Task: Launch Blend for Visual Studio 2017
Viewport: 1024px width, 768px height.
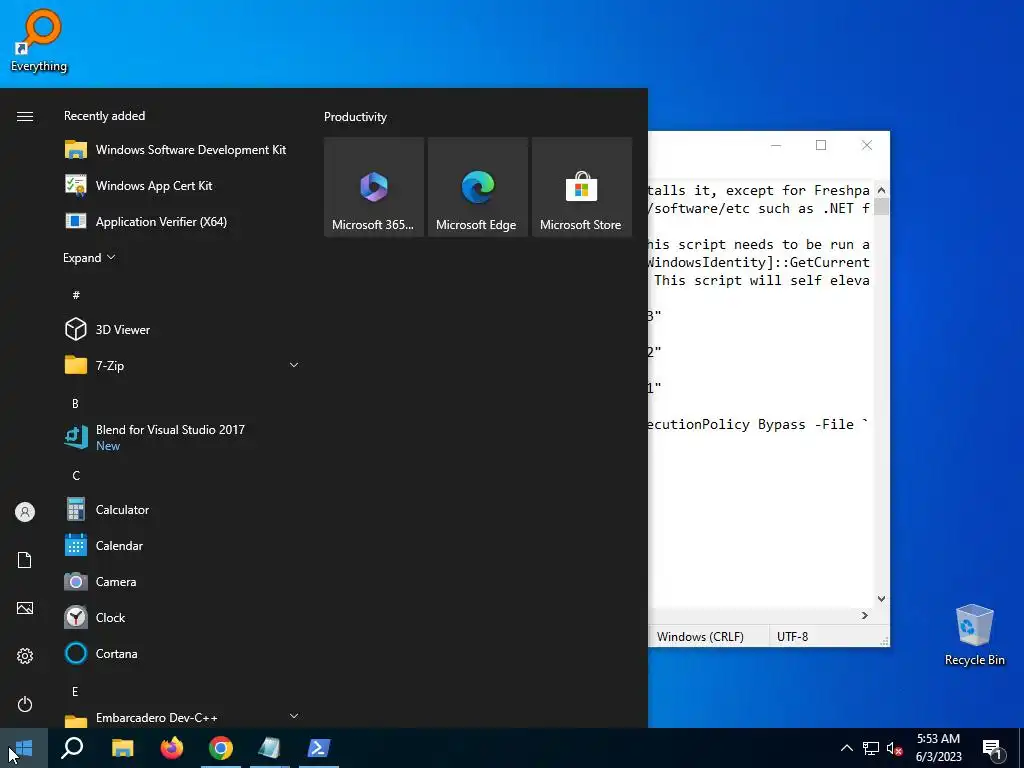Action: [182, 437]
